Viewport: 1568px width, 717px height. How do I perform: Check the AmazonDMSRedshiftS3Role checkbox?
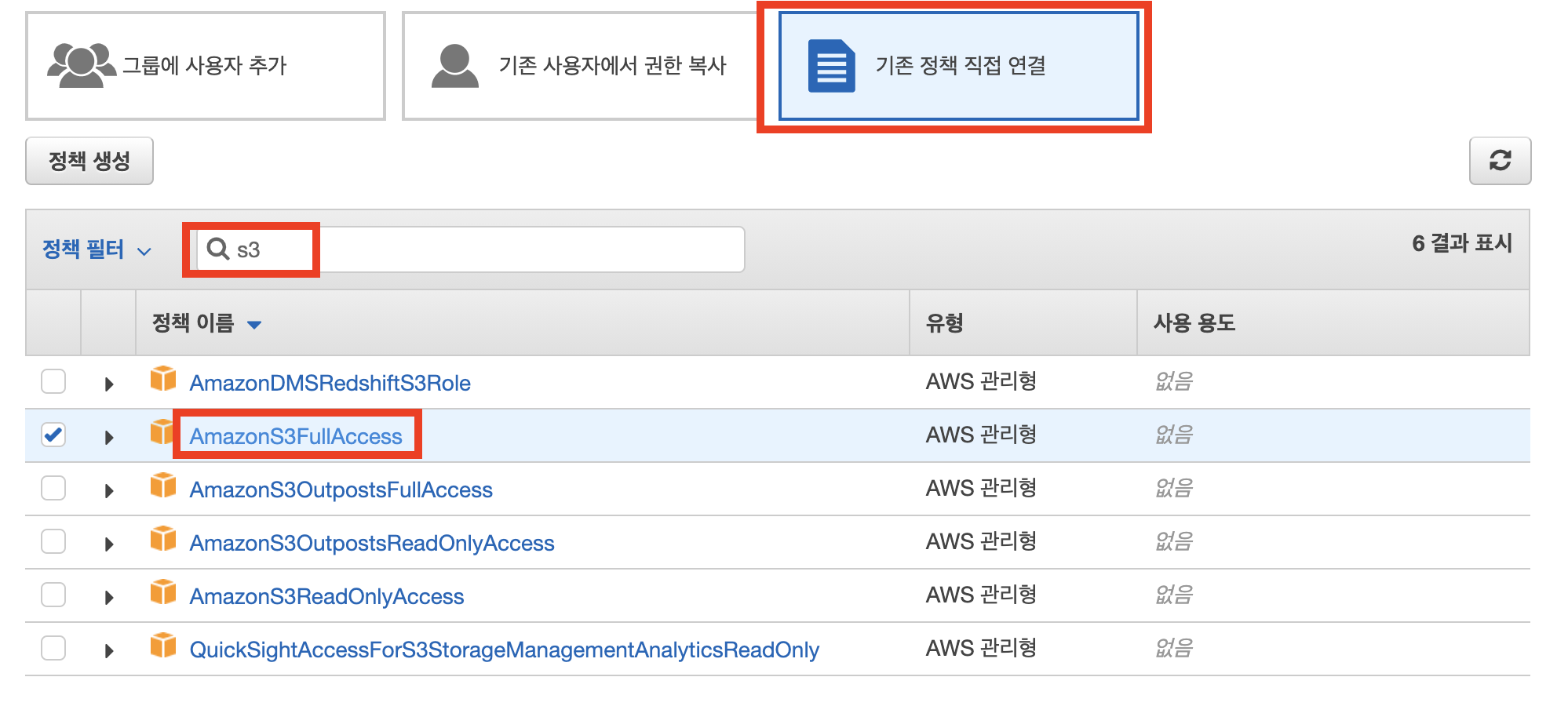pyautogui.click(x=53, y=381)
